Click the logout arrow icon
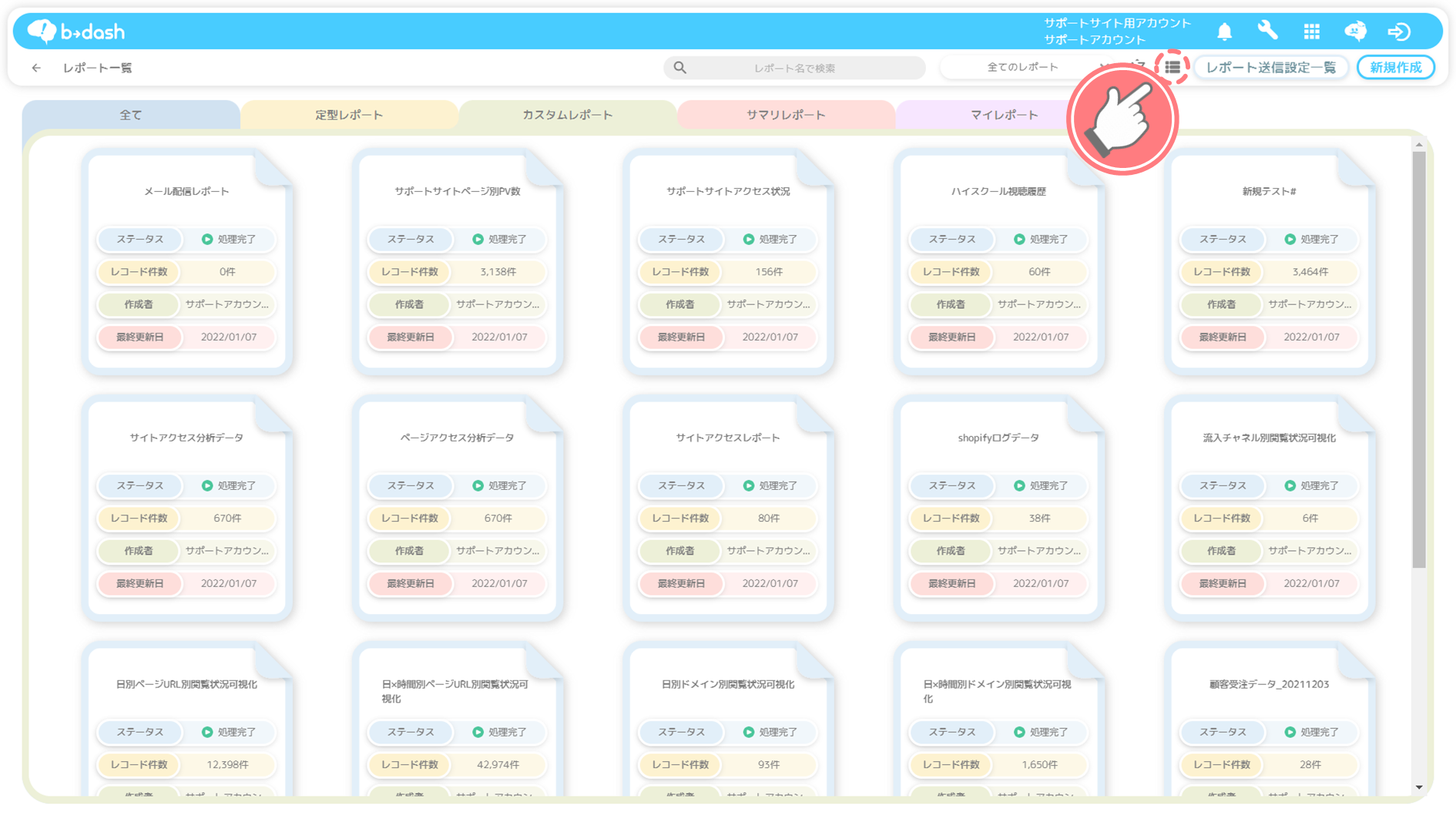The image size is (1456, 819). 1399,32
